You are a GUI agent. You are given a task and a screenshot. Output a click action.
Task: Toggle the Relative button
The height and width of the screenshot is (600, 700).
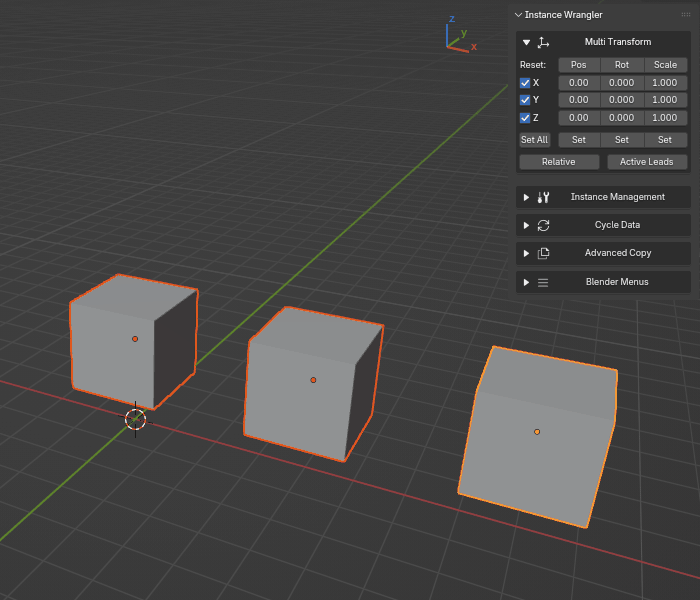click(x=559, y=162)
